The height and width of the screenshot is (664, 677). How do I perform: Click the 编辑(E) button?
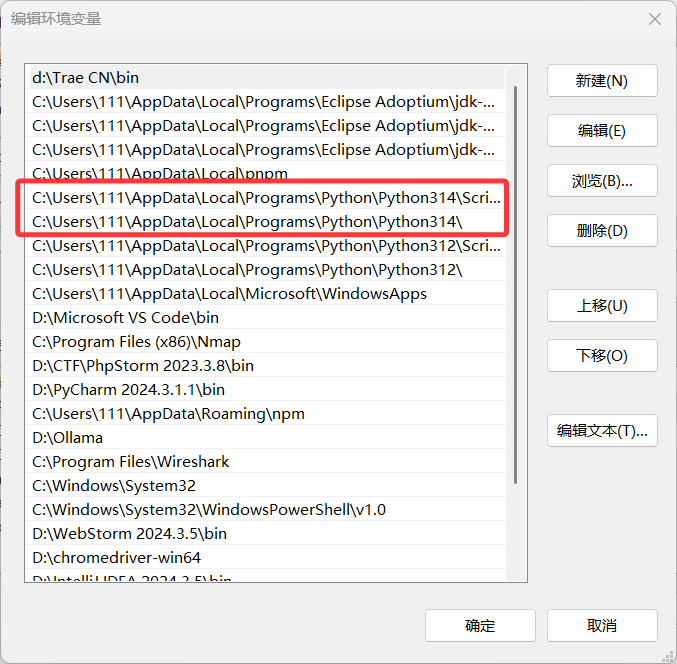pyautogui.click(x=602, y=130)
